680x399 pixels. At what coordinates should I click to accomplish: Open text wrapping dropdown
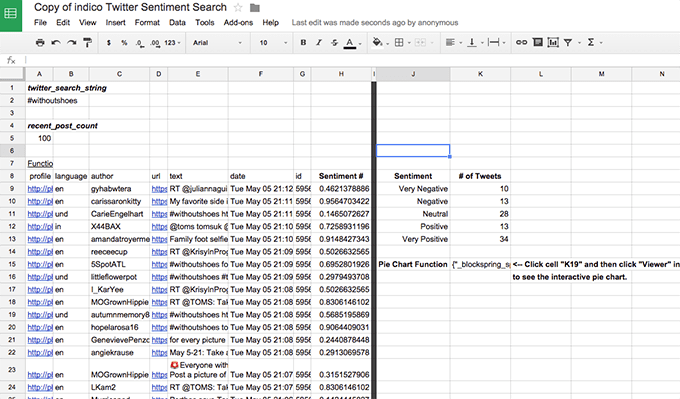click(x=497, y=43)
